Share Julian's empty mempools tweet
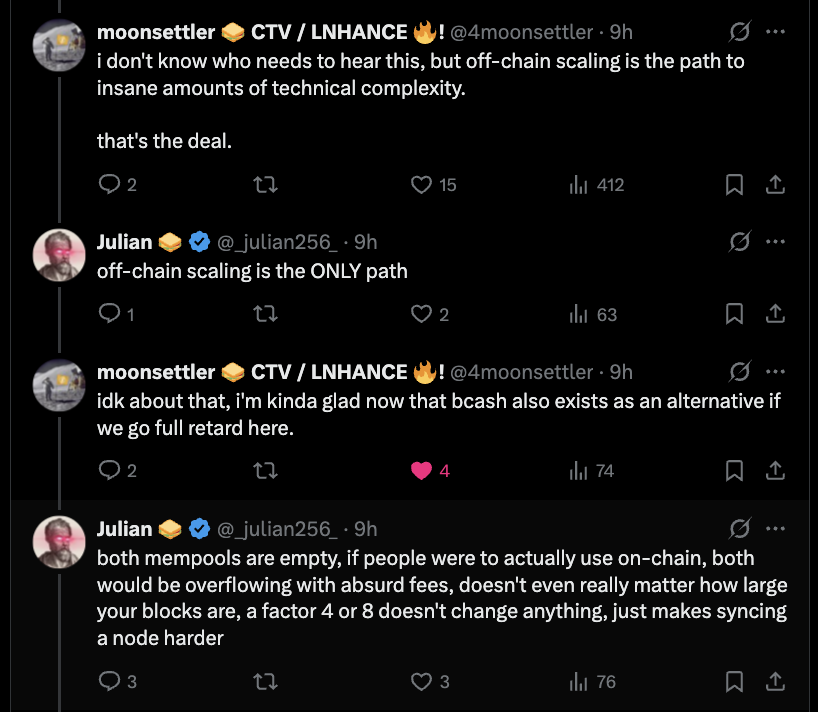Viewport: 818px width, 712px height. click(773, 682)
